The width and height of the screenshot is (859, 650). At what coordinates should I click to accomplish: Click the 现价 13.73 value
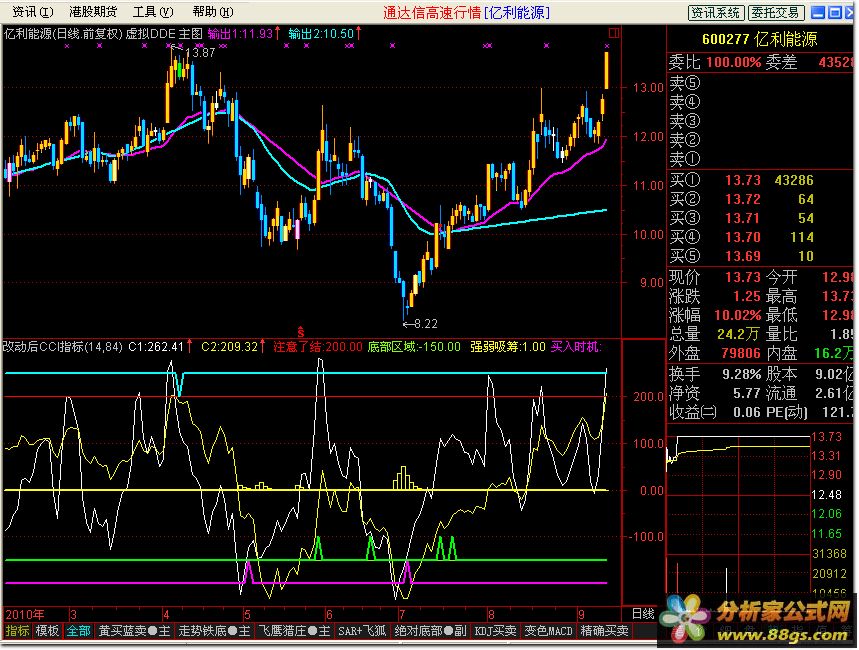[743, 277]
